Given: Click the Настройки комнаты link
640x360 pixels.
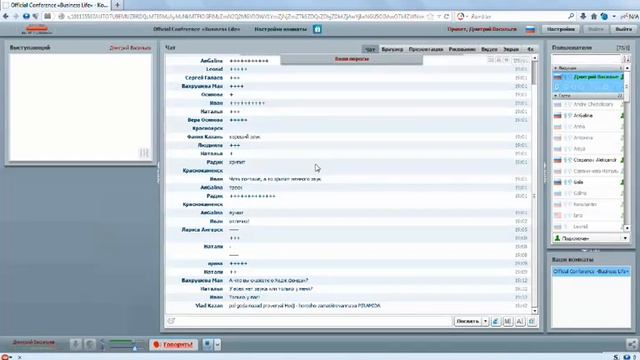Looking at the screenshot, I should 280,29.
